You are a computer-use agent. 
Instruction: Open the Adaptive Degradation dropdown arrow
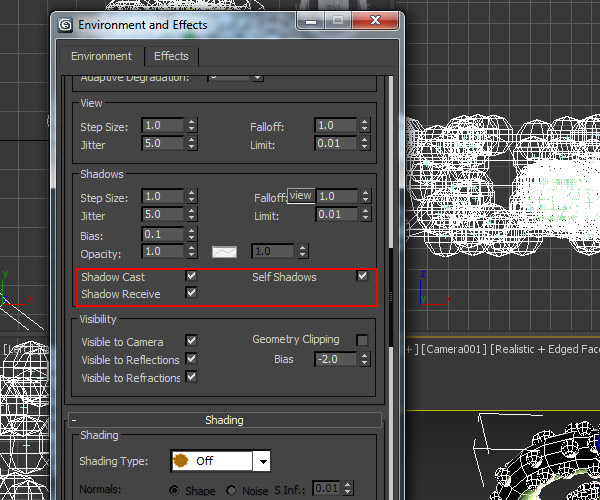258,78
